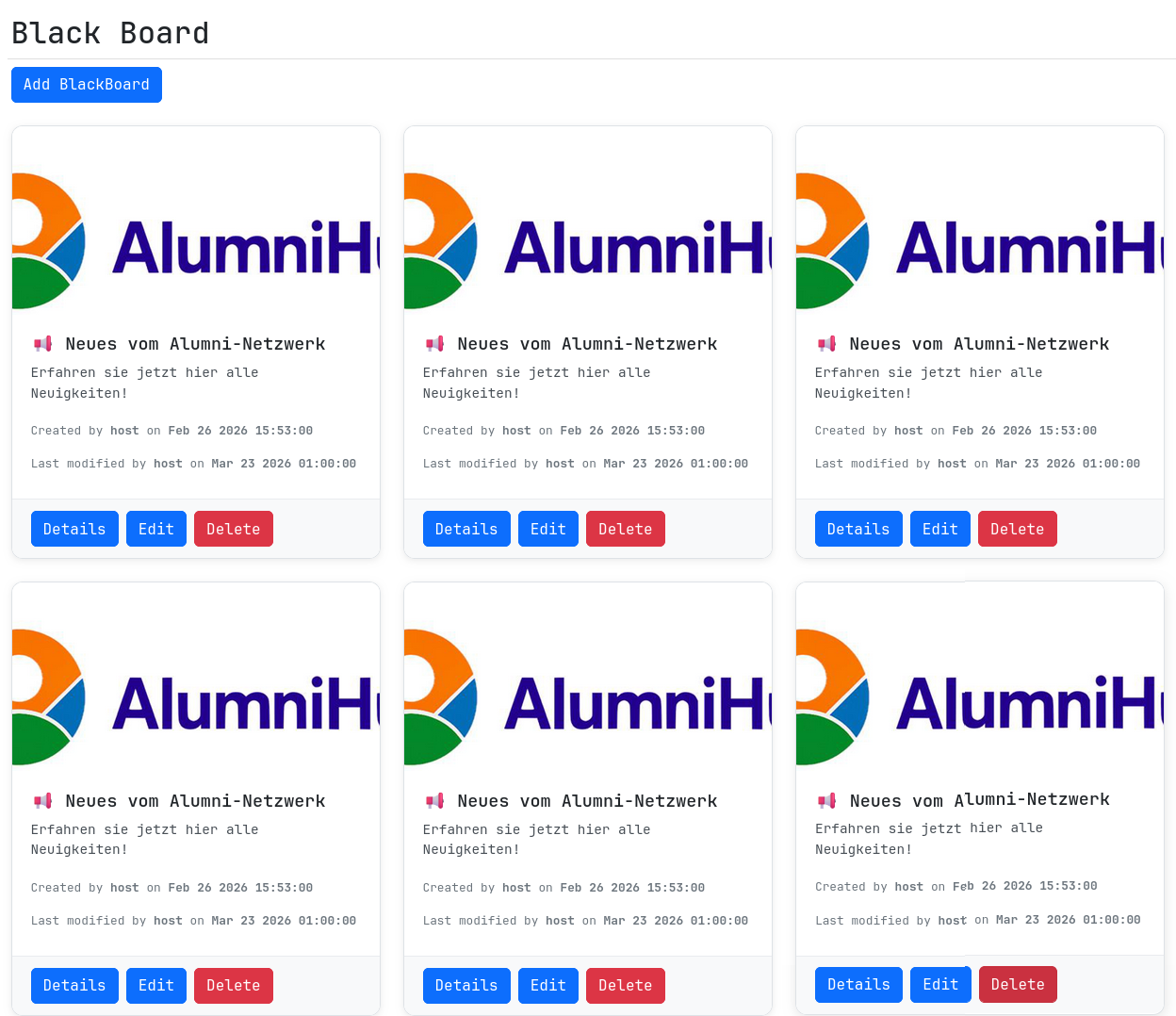Click megaphone icon in the top-left card
The width and height of the screenshot is (1176, 1016).
pyautogui.click(x=42, y=344)
